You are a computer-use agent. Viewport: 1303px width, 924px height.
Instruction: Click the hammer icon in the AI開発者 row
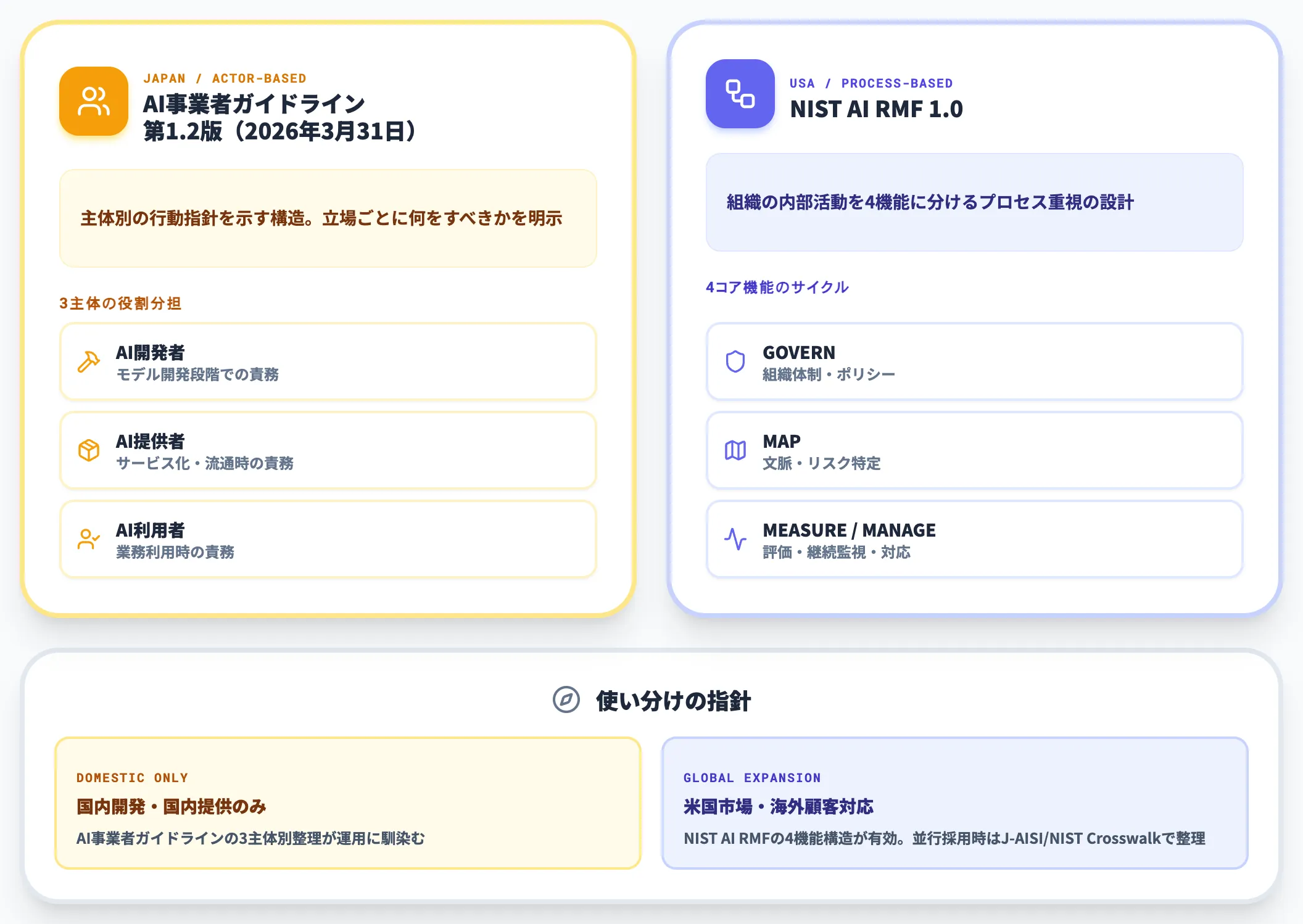coord(89,361)
